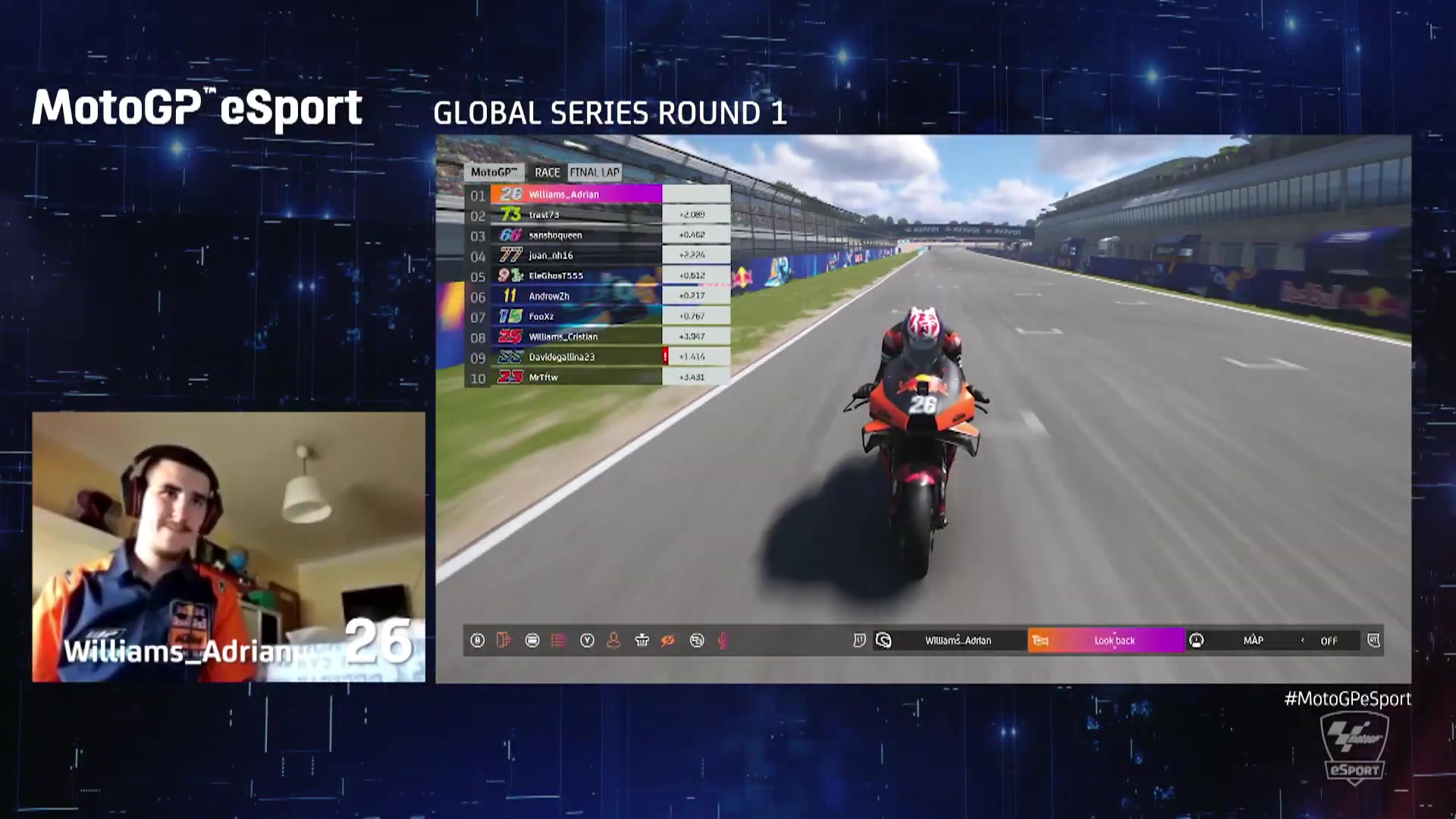Click the +2.089 gap for trast73
Screen dimensions: 1456x819
[692, 215]
